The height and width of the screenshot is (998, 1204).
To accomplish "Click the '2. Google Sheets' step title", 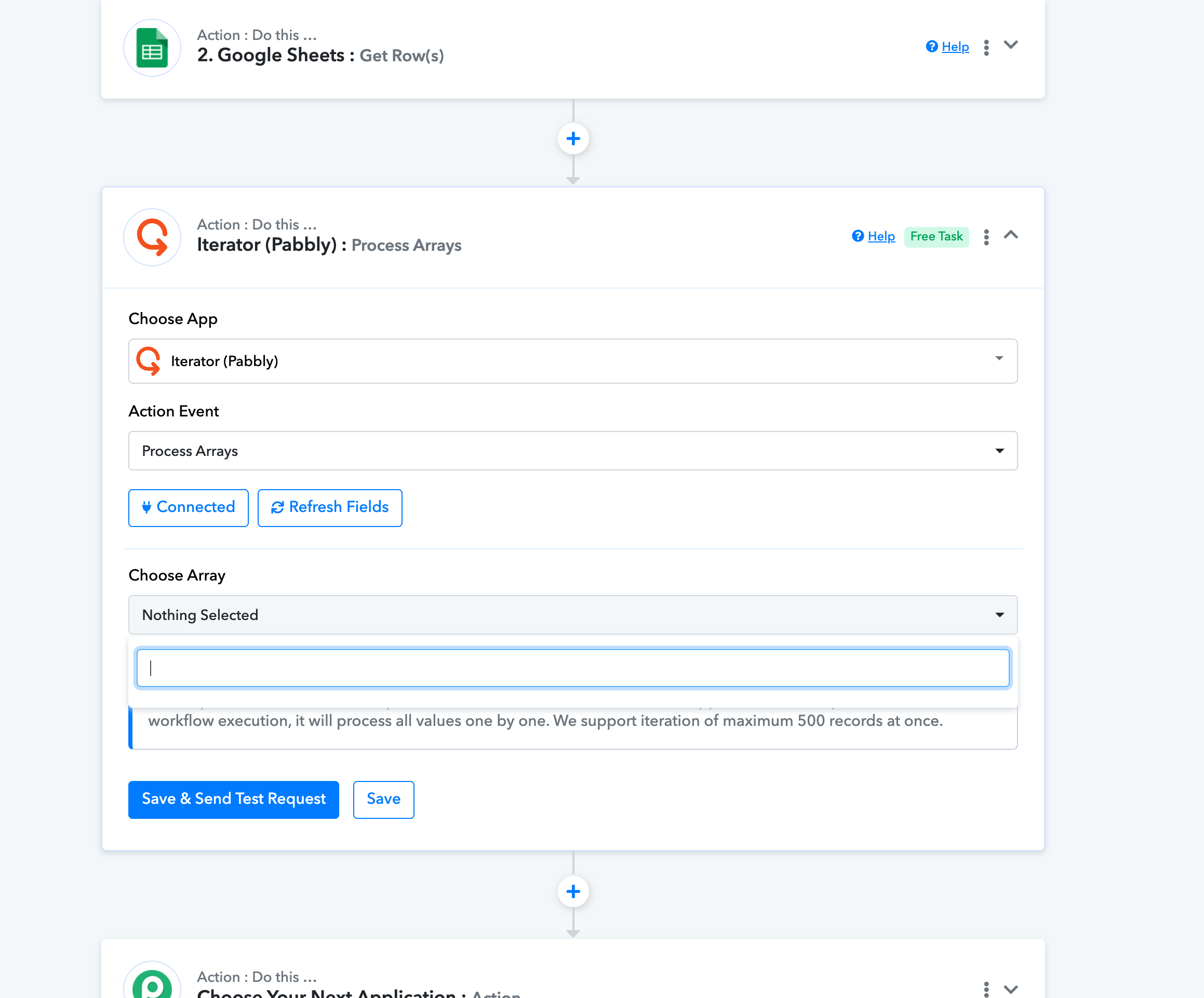I will pos(320,56).
